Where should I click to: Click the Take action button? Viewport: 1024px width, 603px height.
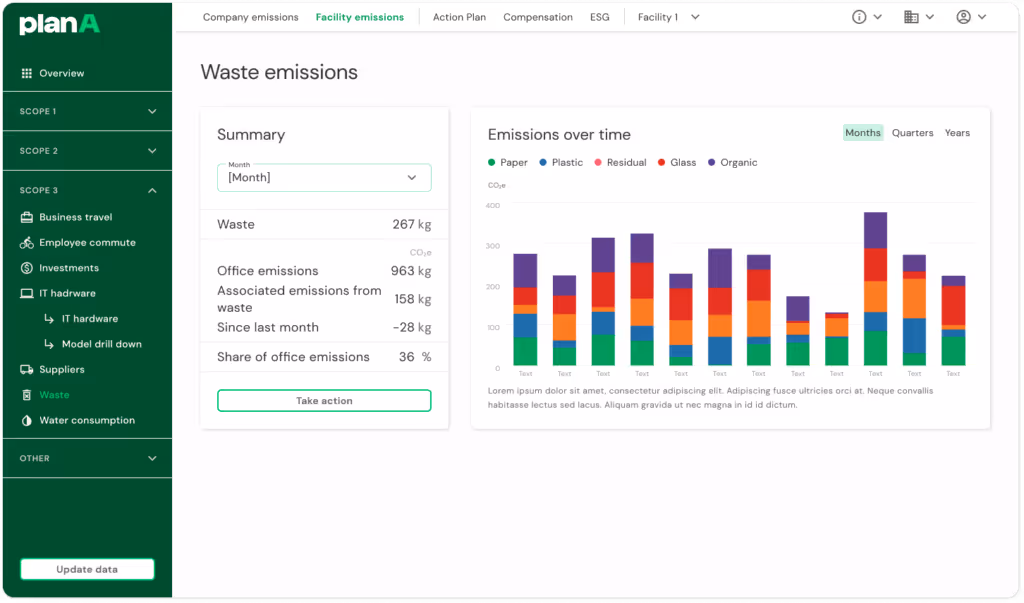tap(324, 400)
